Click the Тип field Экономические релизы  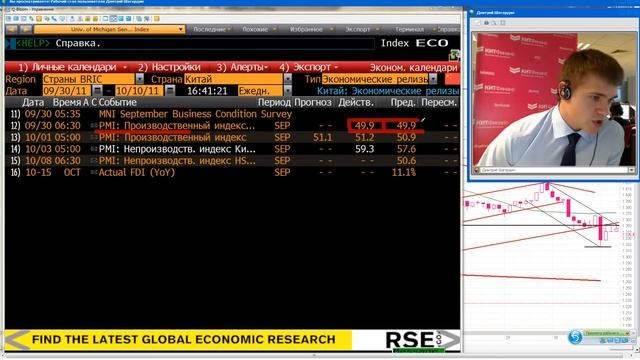click(x=375, y=79)
